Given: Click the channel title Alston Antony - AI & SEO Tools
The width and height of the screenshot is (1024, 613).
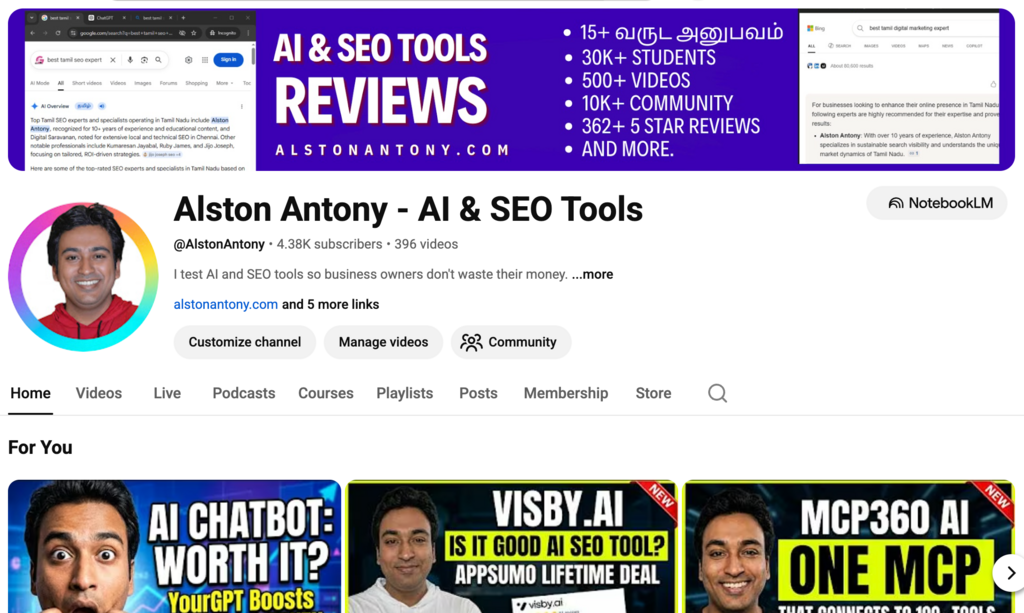Looking at the screenshot, I should pos(408,209).
